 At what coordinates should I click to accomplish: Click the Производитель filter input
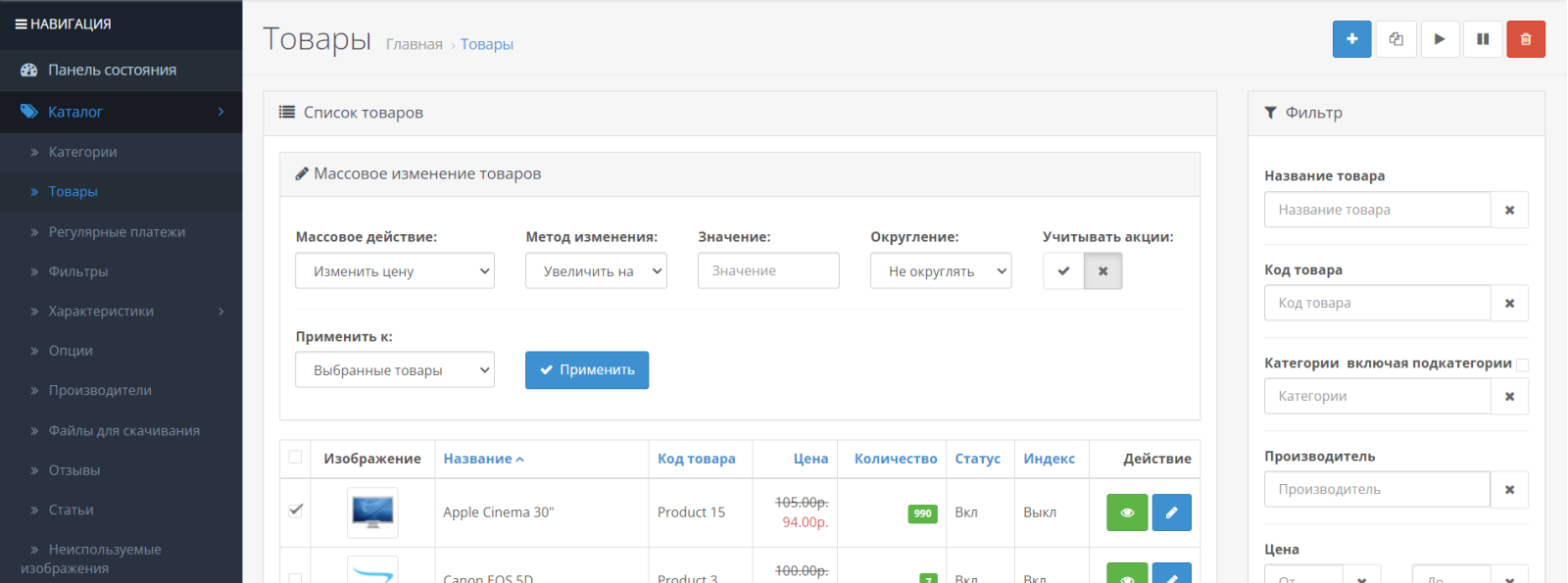tap(1378, 489)
